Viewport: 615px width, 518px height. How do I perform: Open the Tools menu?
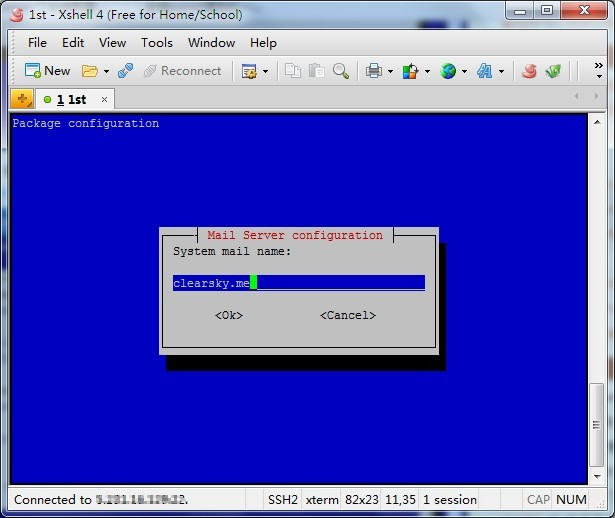click(x=156, y=43)
